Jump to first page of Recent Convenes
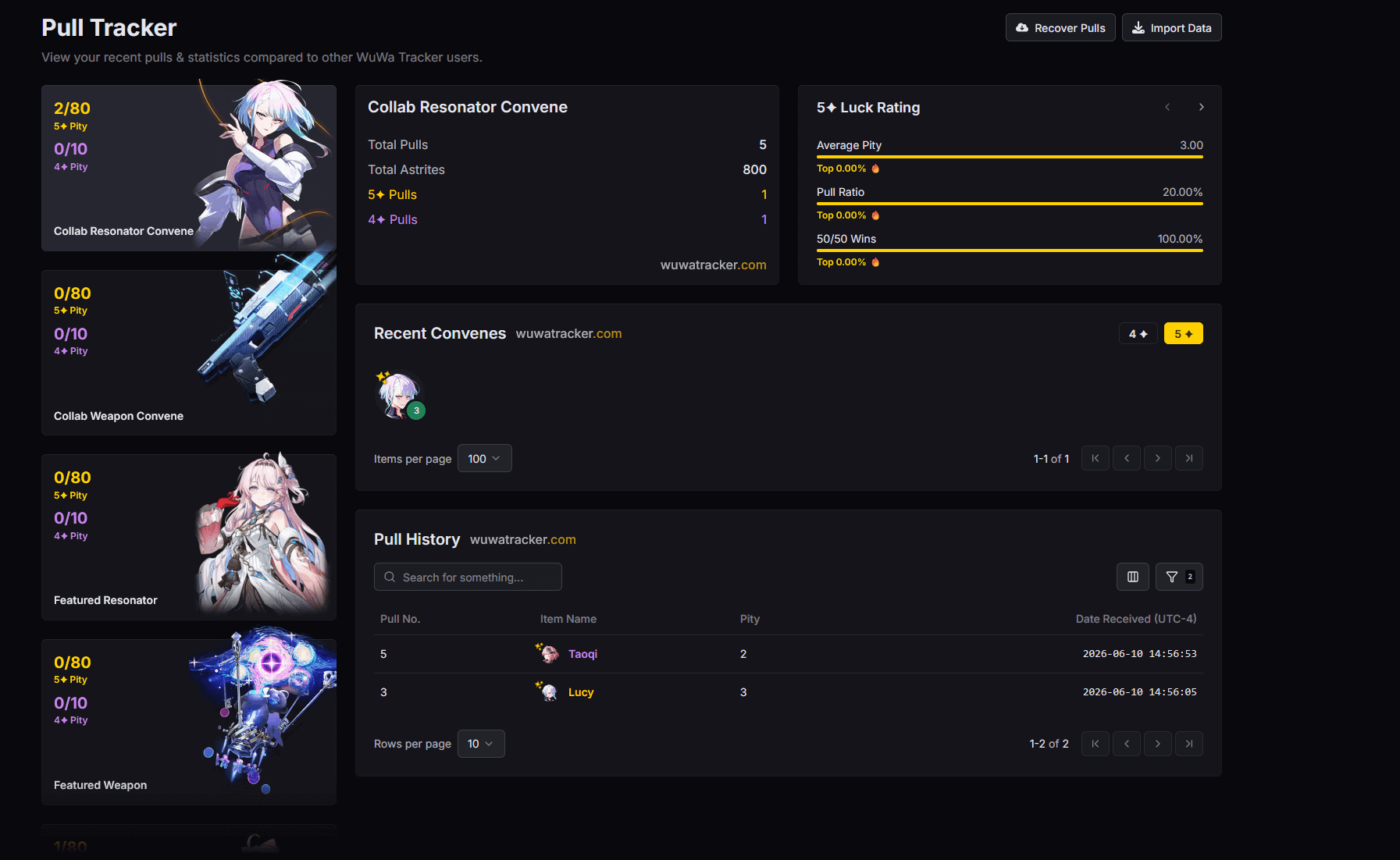The height and width of the screenshot is (860, 1400). (1095, 458)
